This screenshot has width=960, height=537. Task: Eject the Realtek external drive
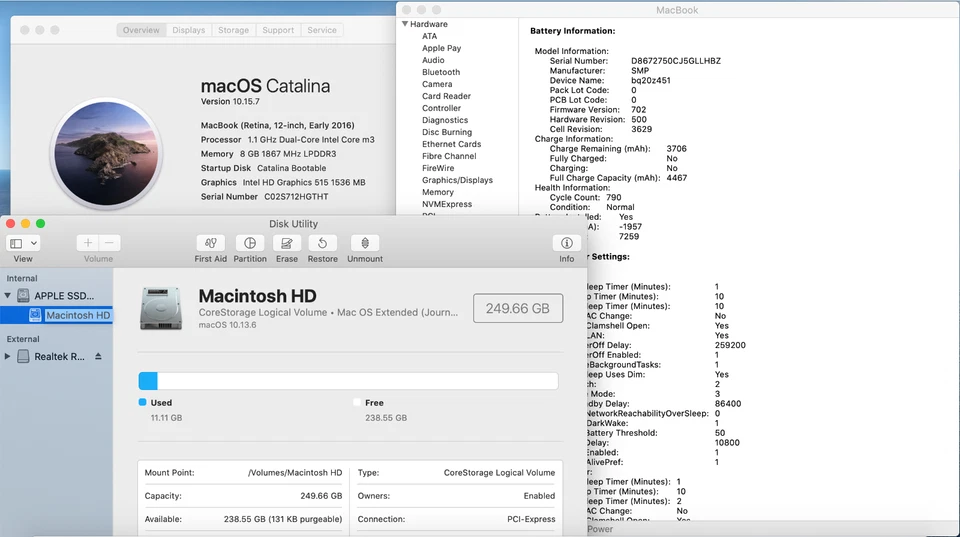click(x=98, y=356)
